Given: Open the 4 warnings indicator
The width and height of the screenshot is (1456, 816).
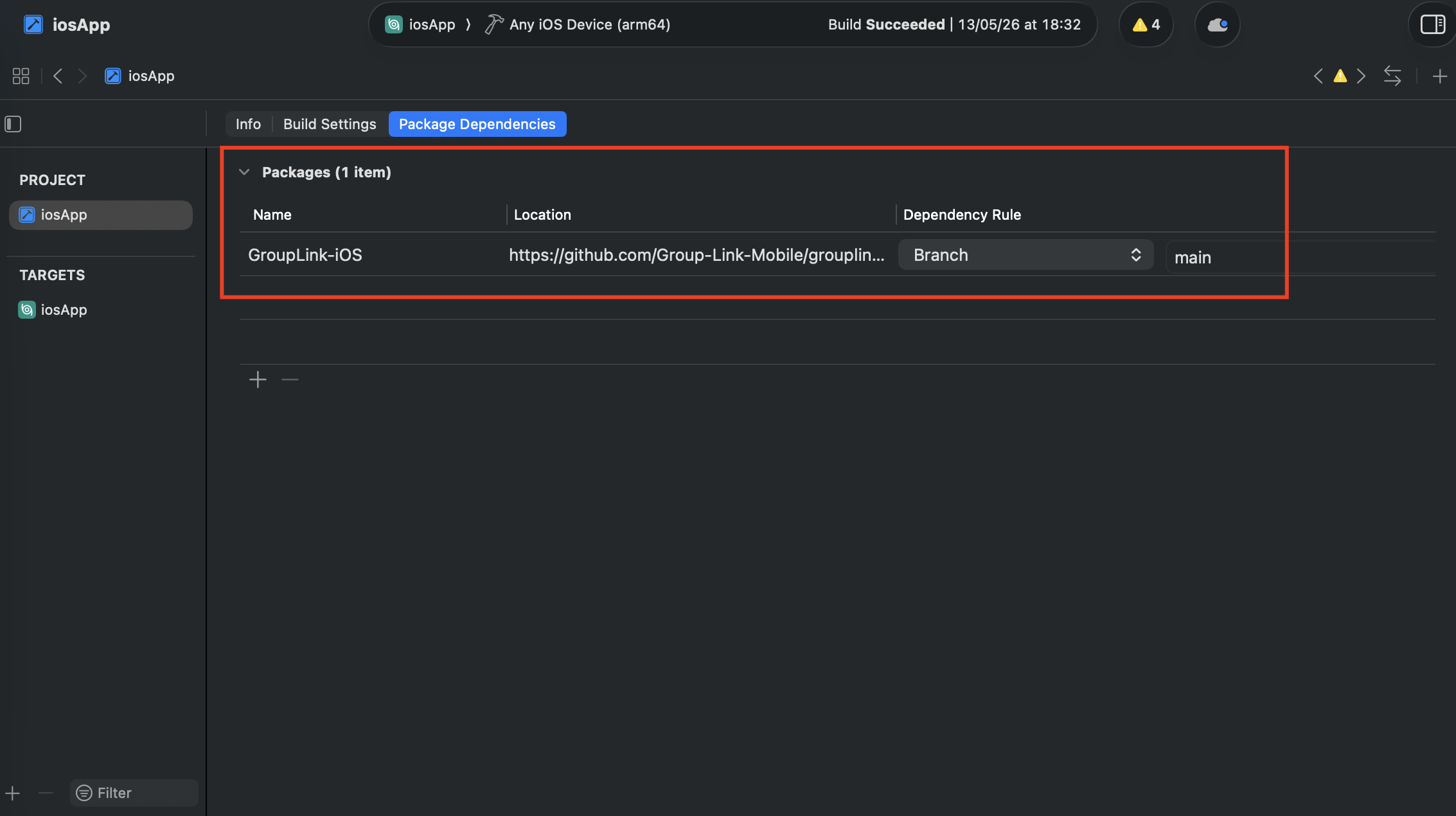Looking at the screenshot, I should pos(1146,24).
